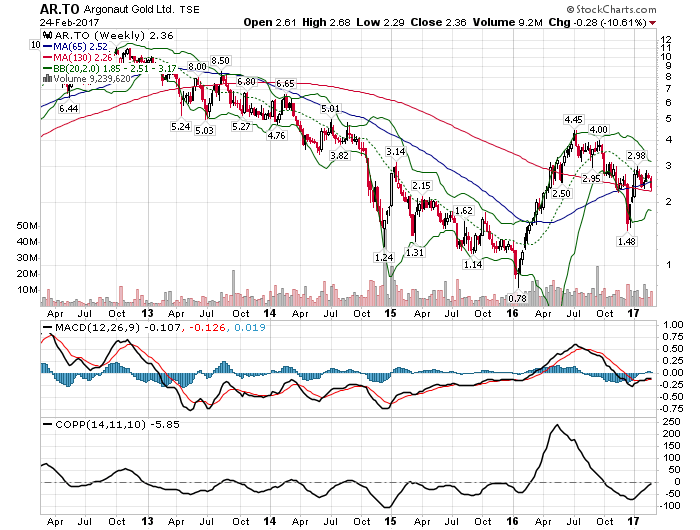Click the 5.03 low price label
The height and width of the screenshot is (530, 700).
204,130
